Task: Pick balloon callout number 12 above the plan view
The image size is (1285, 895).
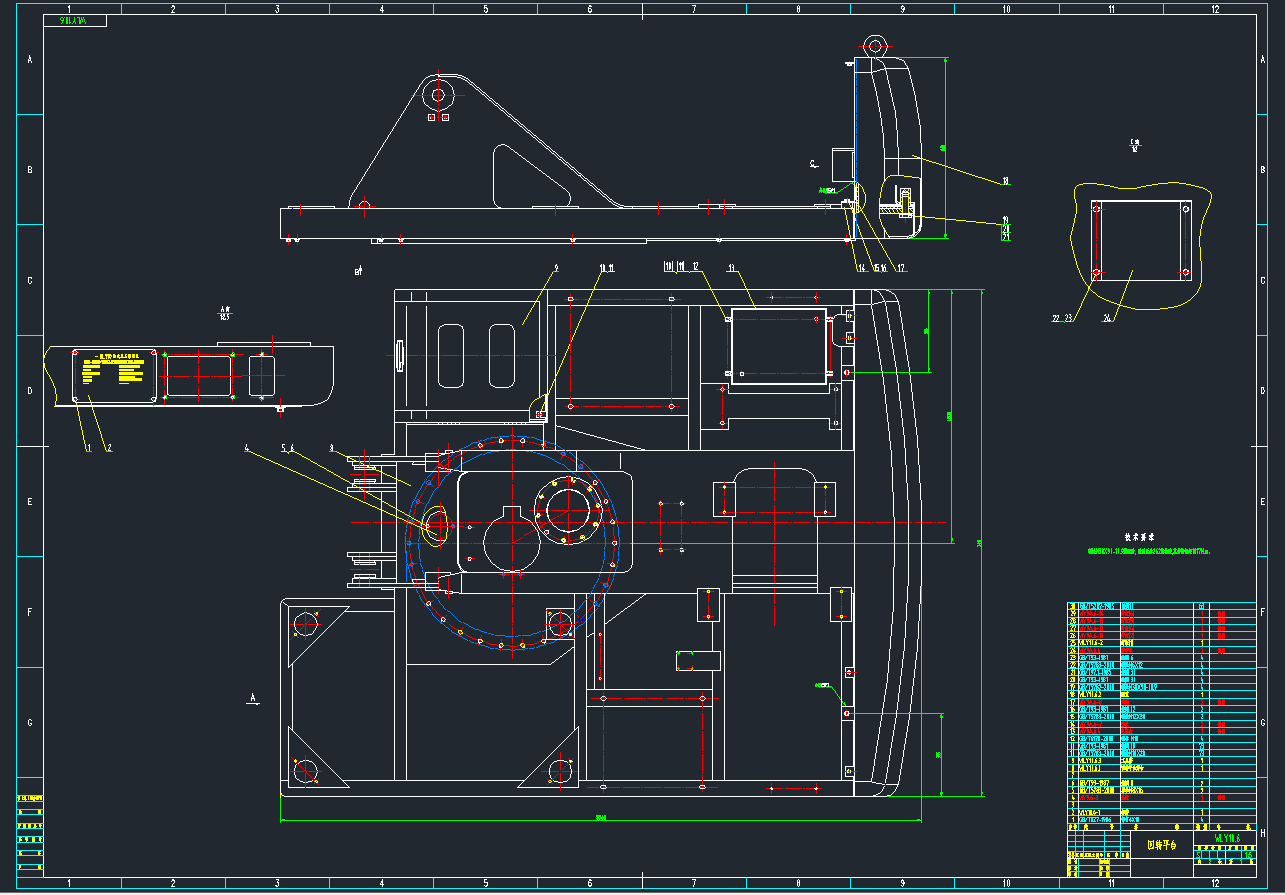Action: pyautogui.click(x=695, y=267)
